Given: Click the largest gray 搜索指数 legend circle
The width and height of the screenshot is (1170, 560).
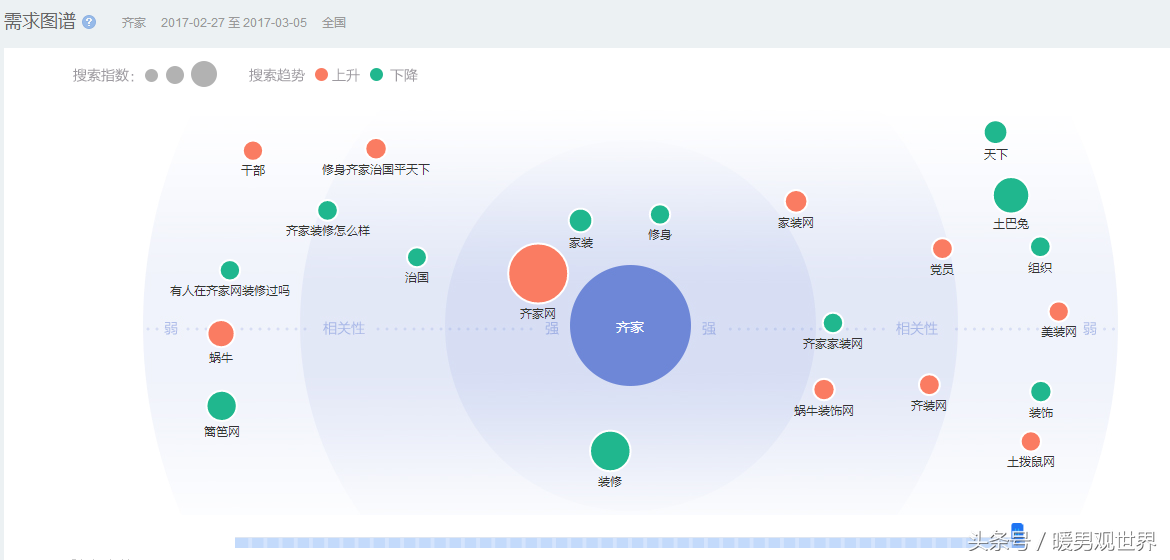Looking at the screenshot, I should coord(204,74).
